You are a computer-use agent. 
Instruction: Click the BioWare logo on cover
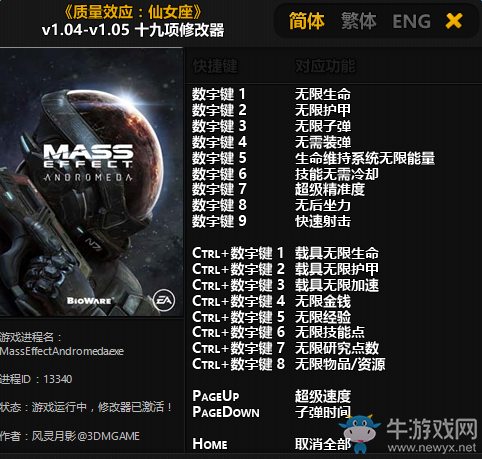tap(89, 301)
